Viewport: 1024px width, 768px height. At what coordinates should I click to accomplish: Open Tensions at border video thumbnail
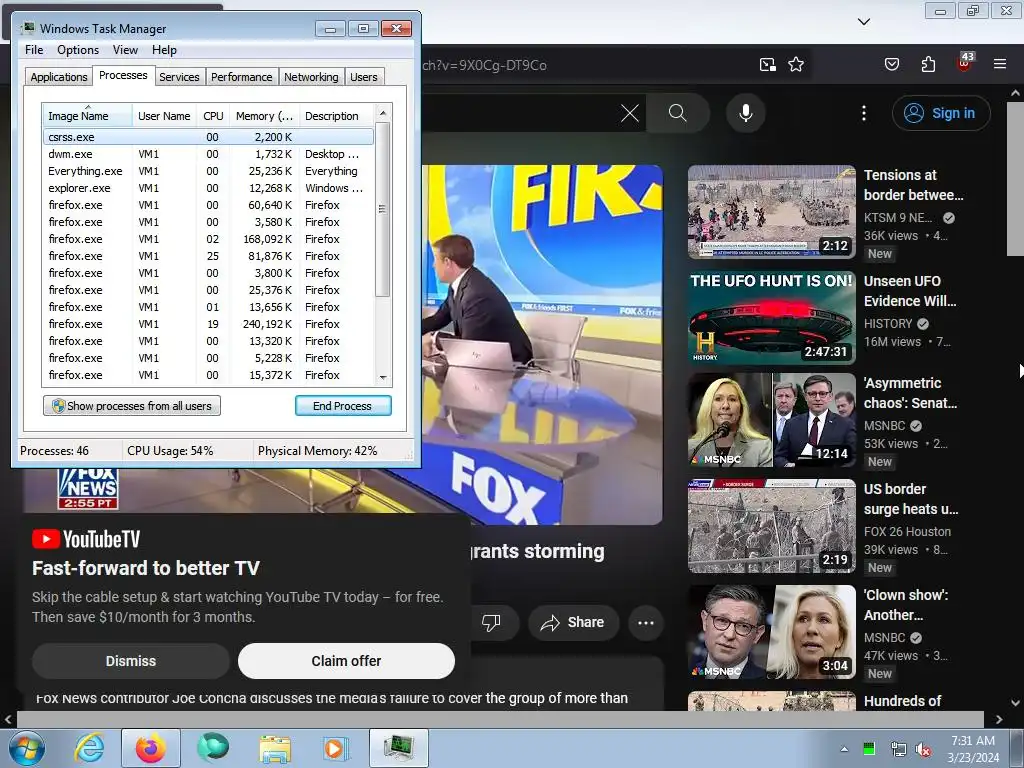(x=771, y=212)
